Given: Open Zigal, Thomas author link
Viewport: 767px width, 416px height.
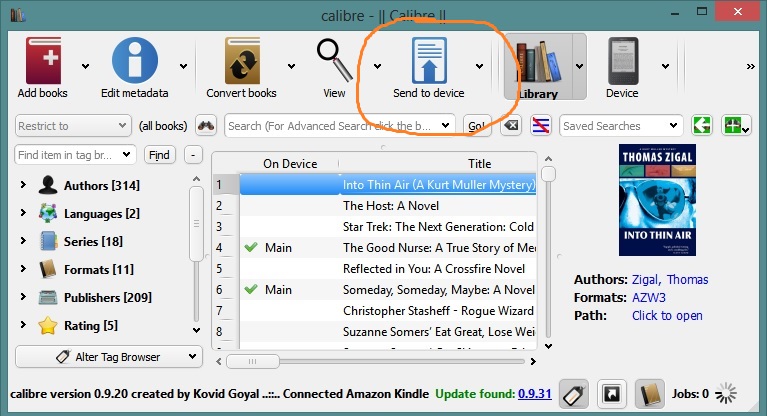Looking at the screenshot, I should (x=670, y=279).
